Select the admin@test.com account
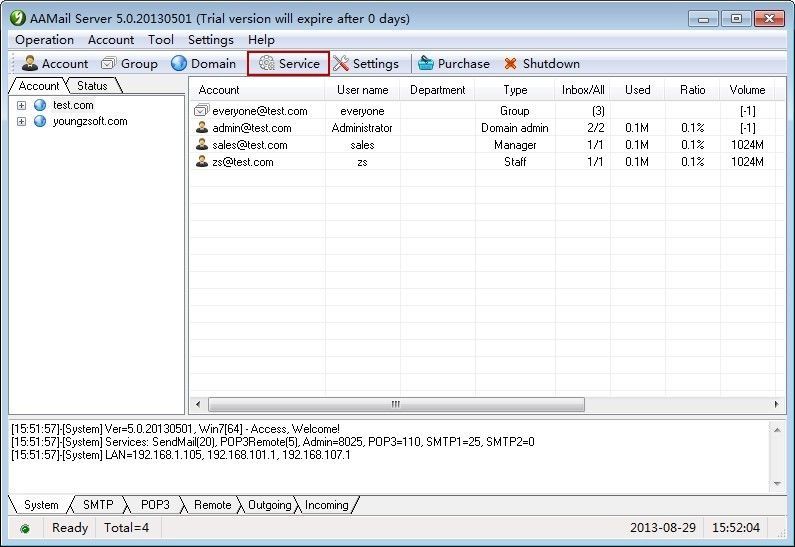795x547 pixels. point(252,128)
